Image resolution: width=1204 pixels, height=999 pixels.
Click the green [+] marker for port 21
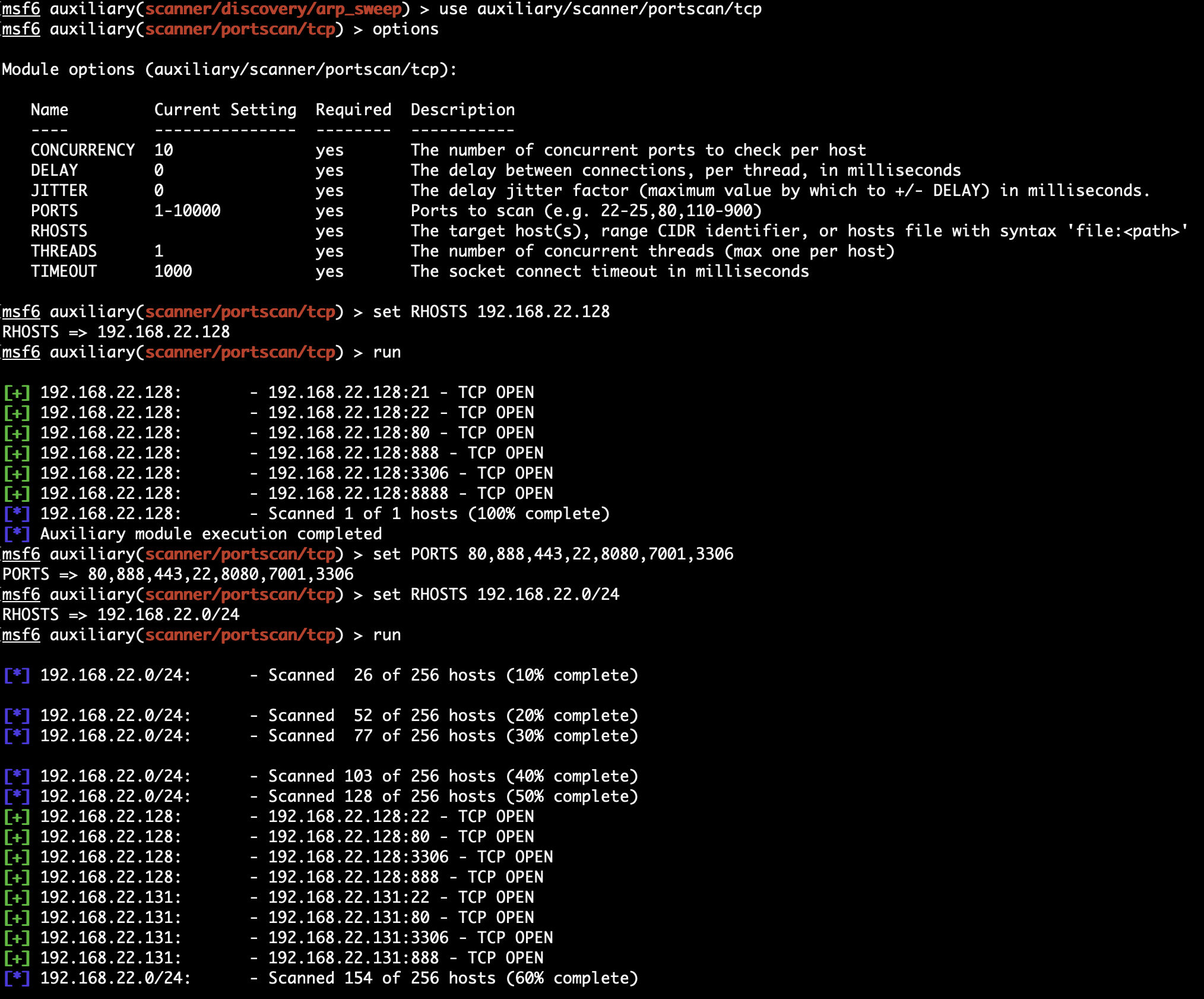point(17,393)
